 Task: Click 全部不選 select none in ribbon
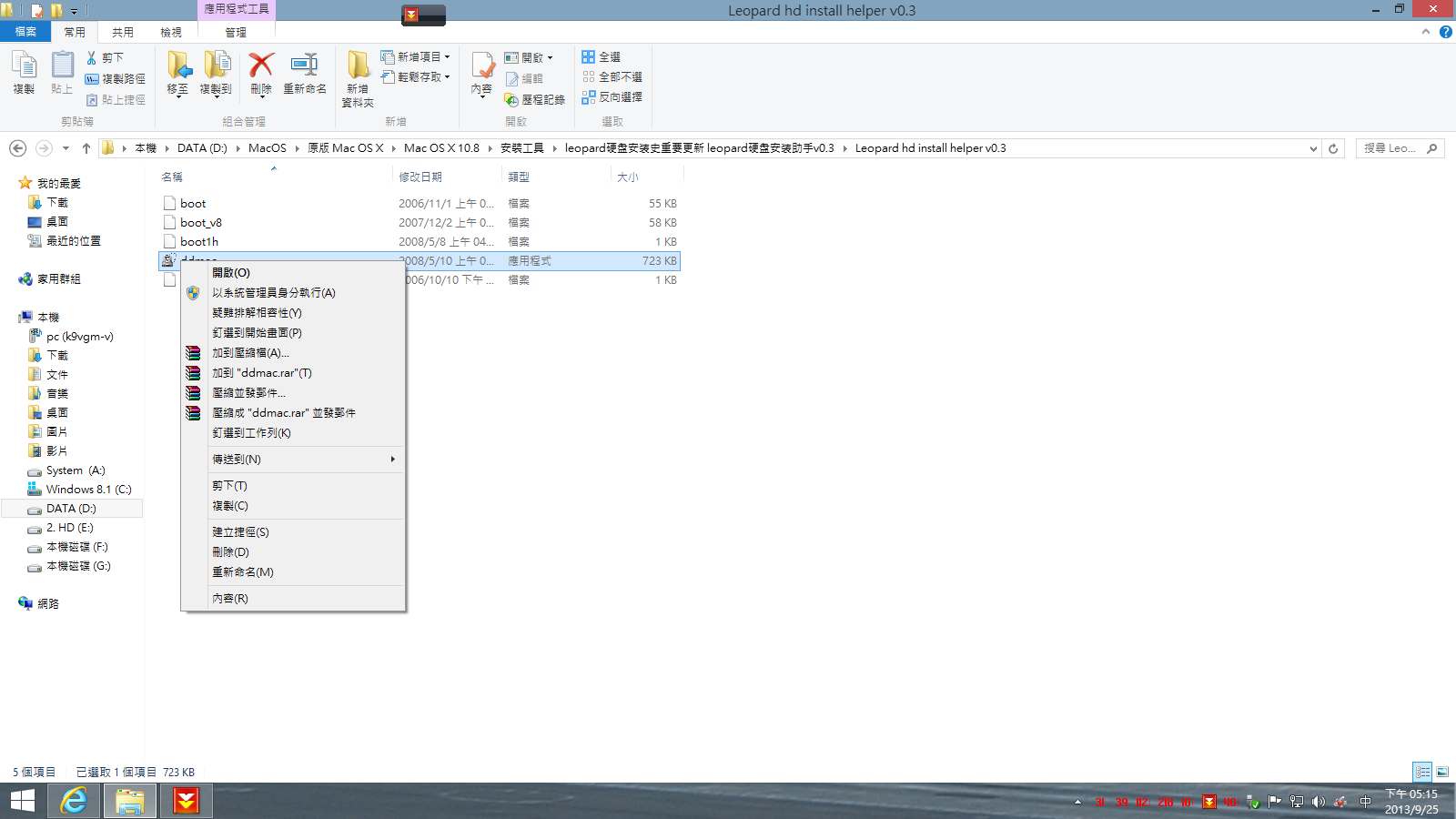tap(612, 76)
